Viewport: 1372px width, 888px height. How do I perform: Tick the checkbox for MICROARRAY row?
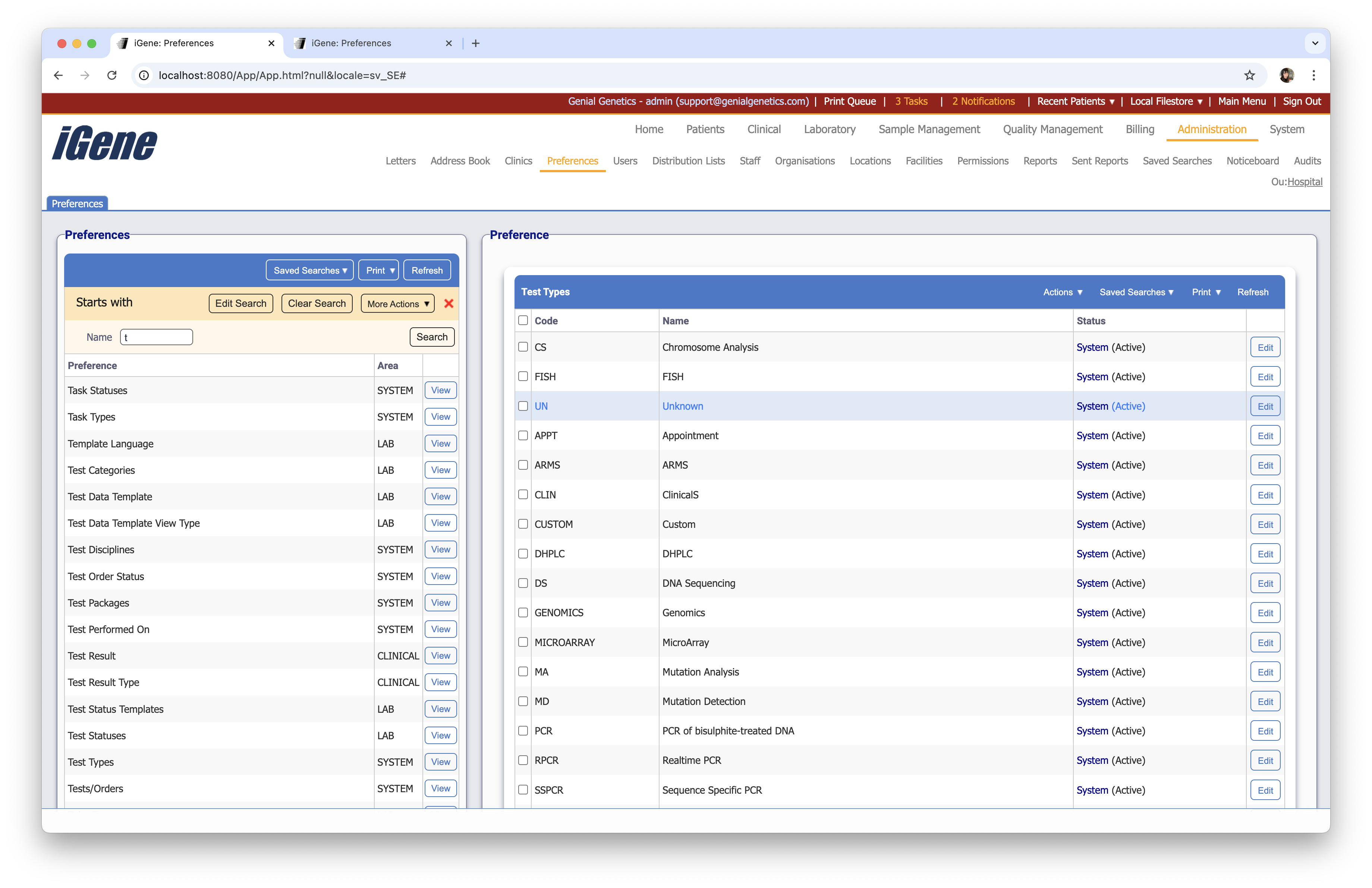(x=523, y=642)
